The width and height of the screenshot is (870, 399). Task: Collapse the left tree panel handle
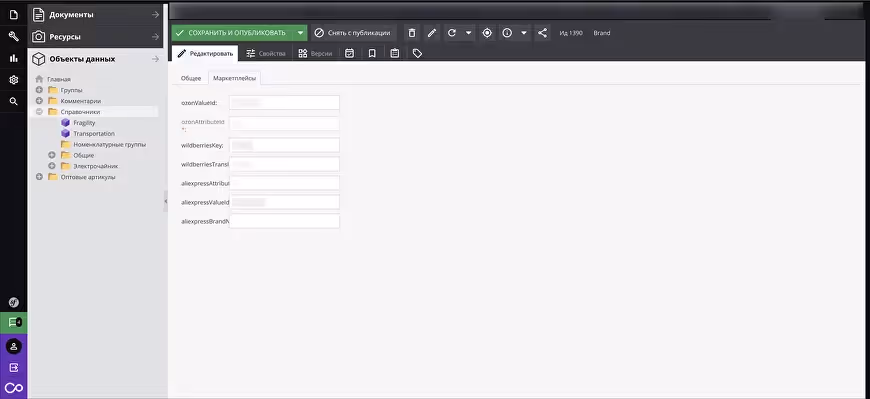coord(165,201)
